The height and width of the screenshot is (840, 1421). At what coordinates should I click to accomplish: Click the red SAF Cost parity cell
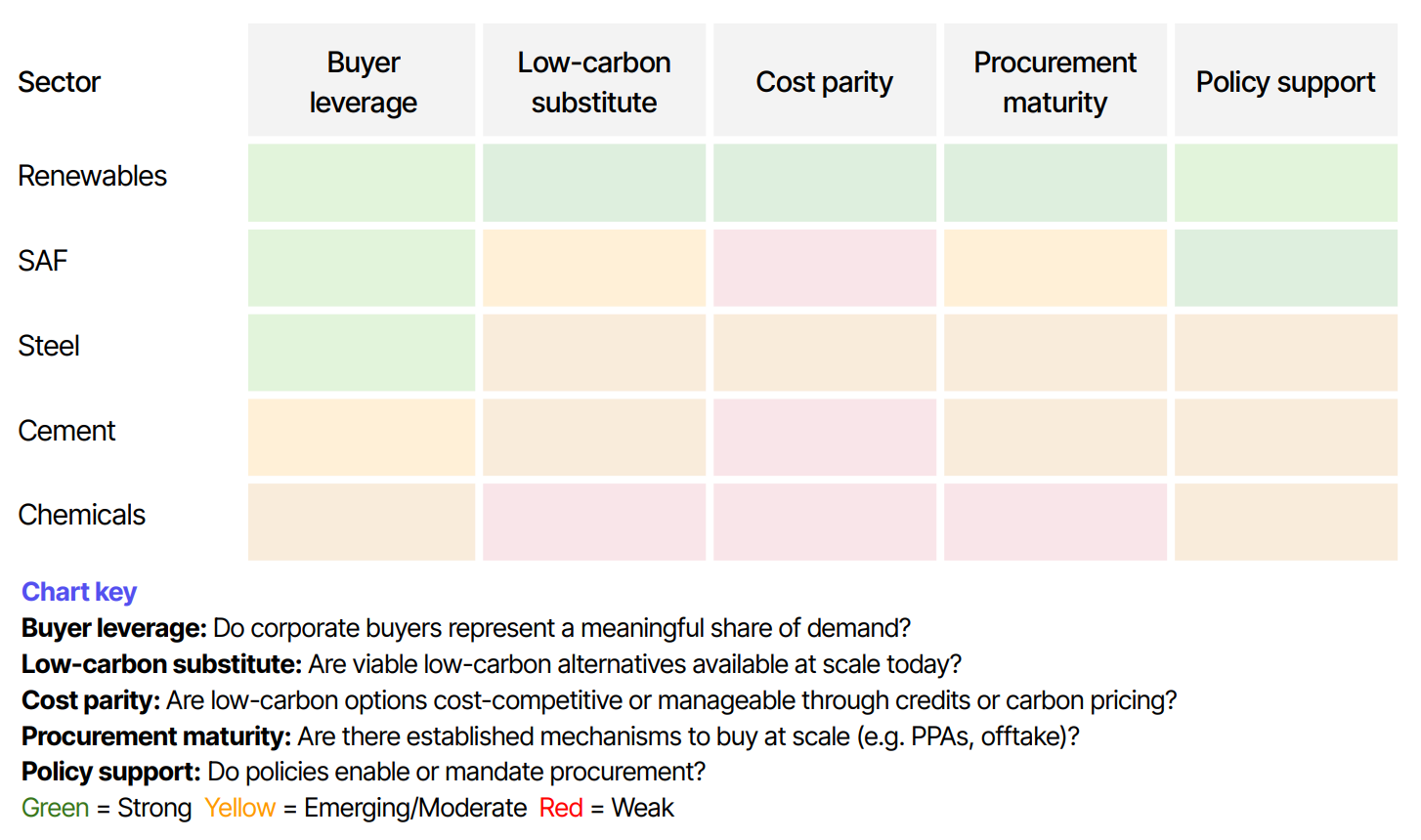coord(825,268)
